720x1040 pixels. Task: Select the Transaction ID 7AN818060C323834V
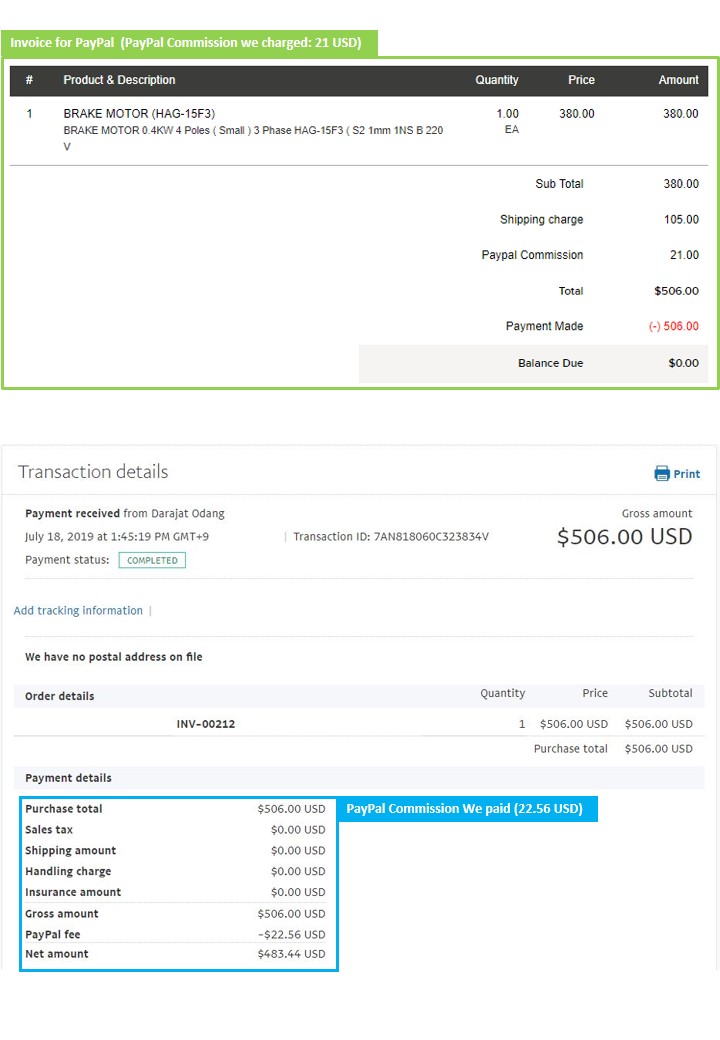(x=432, y=537)
